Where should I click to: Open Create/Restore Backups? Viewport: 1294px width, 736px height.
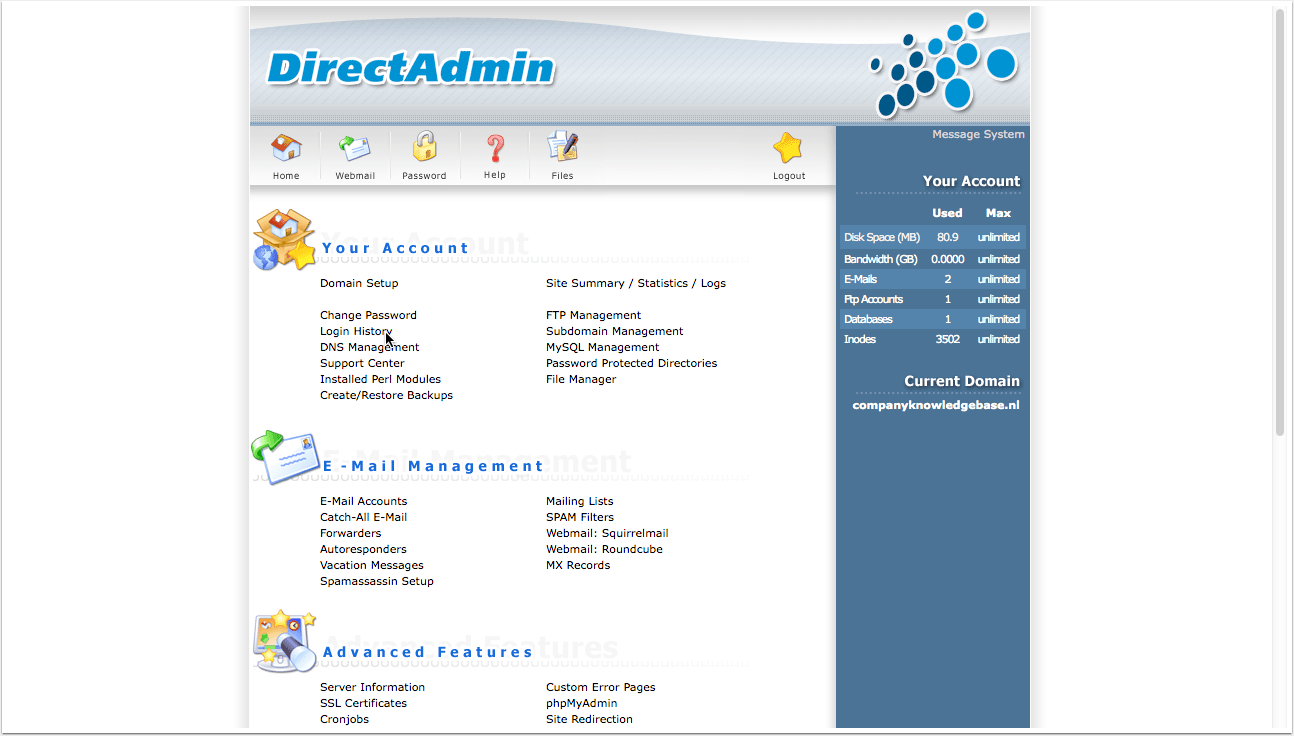(386, 395)
